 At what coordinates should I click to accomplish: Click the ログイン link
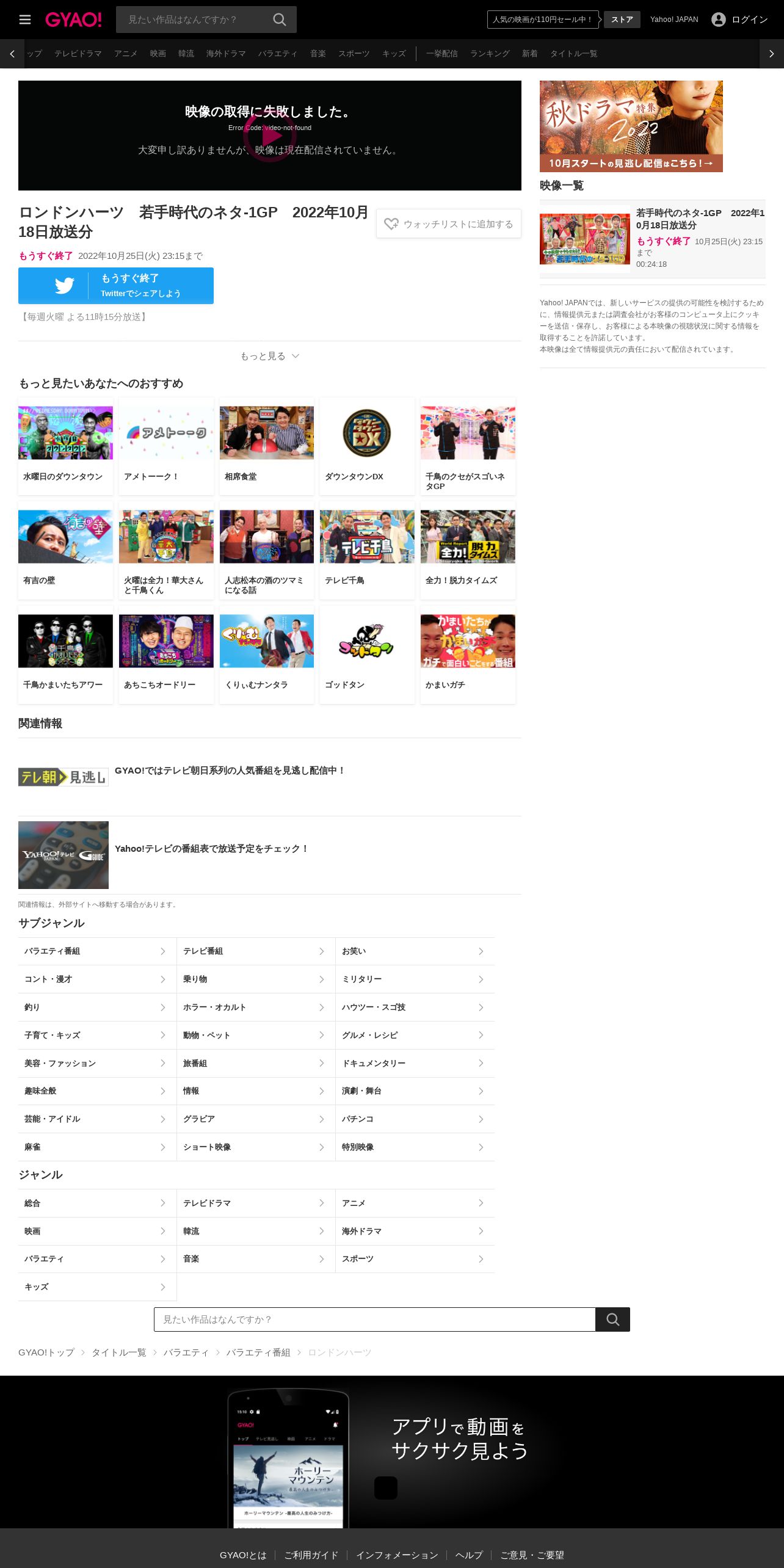coord(750,20)
